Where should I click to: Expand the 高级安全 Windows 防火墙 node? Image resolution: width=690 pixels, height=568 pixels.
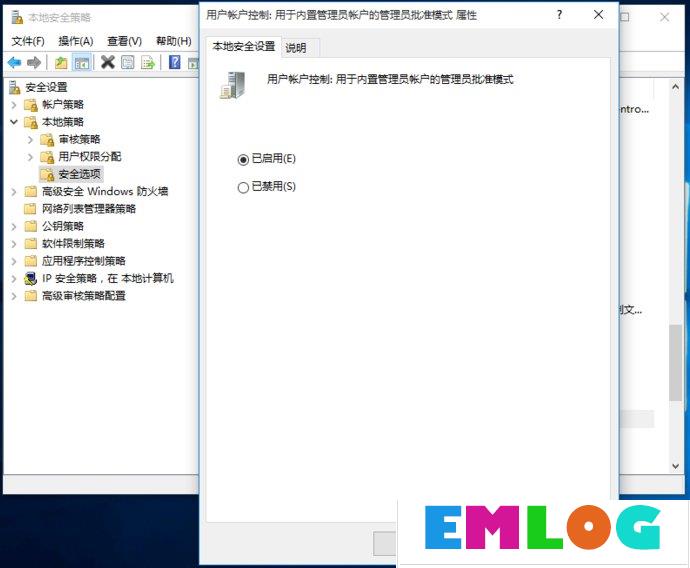coord(14,191)
